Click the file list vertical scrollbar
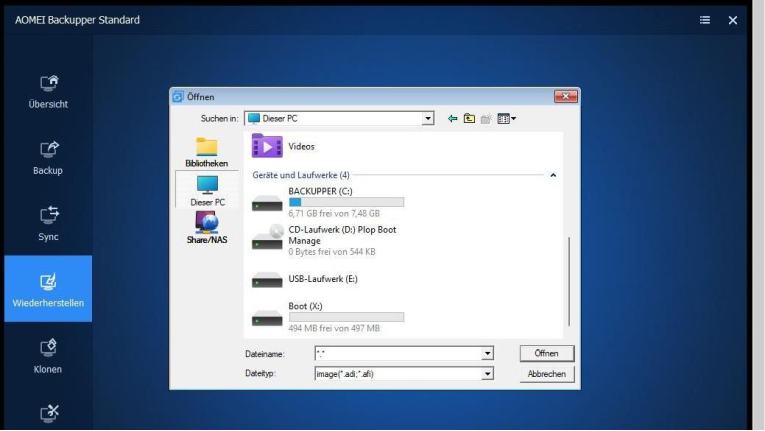Screen dimensions: 765x431 [569, 281]
